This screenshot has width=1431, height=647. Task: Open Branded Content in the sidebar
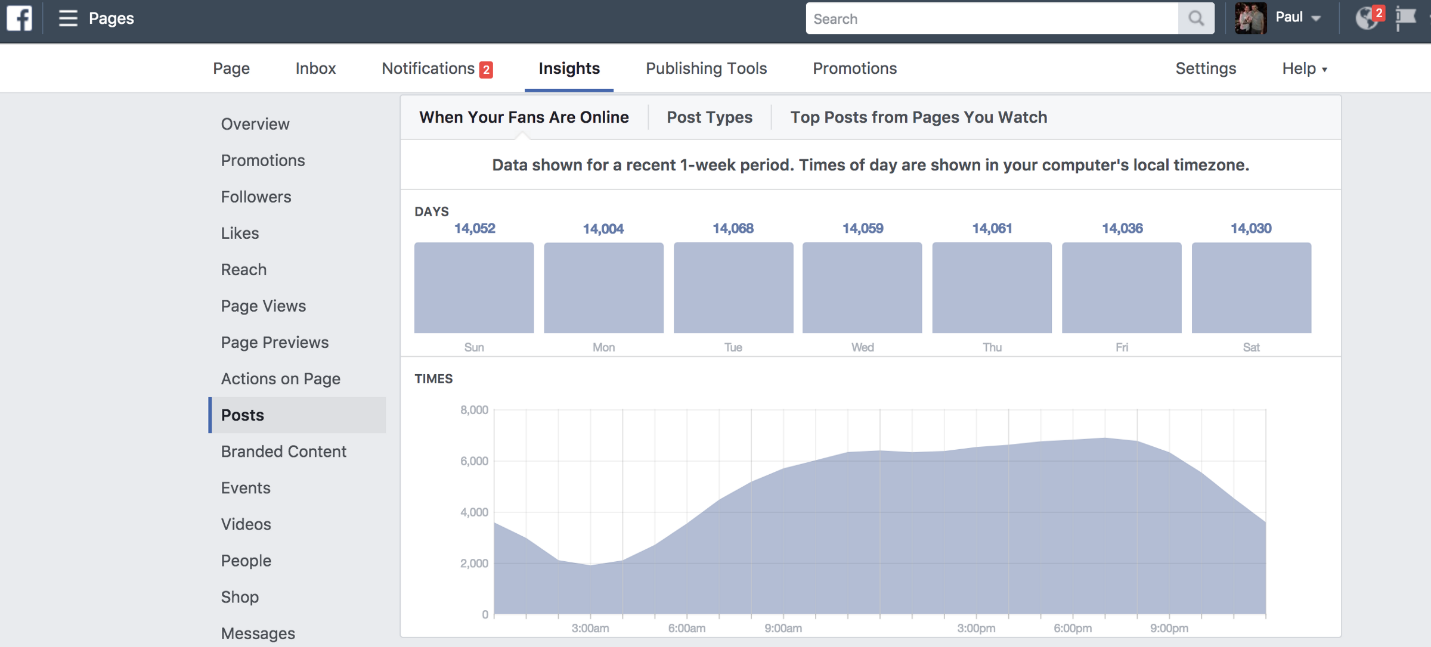click(x=284, y=451)
